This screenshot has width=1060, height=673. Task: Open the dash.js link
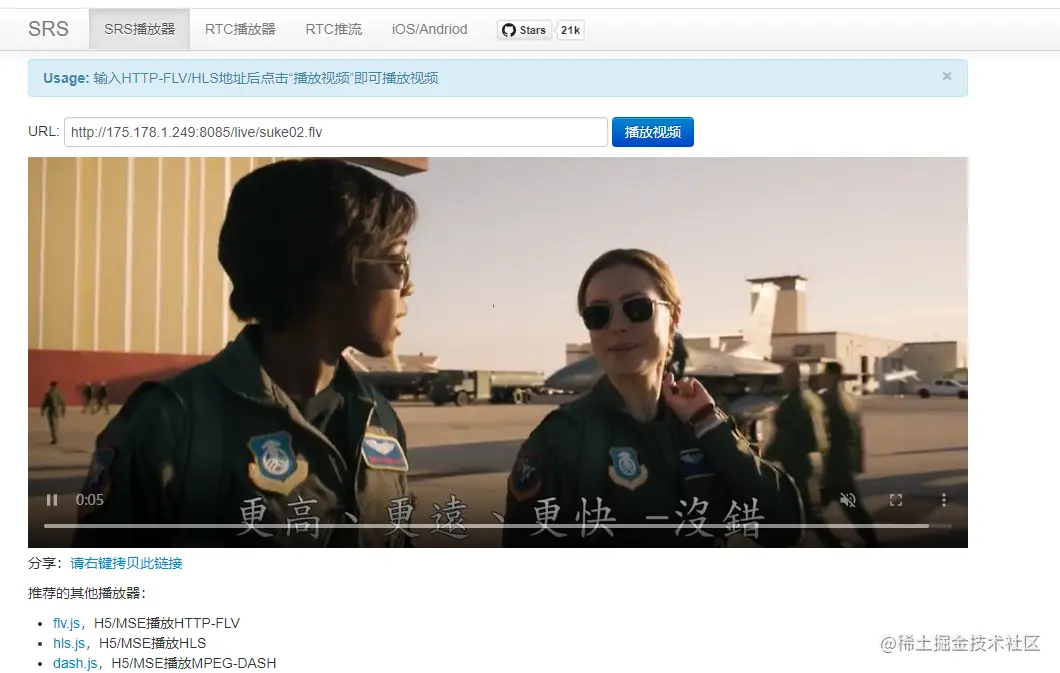tap(75, 663)
